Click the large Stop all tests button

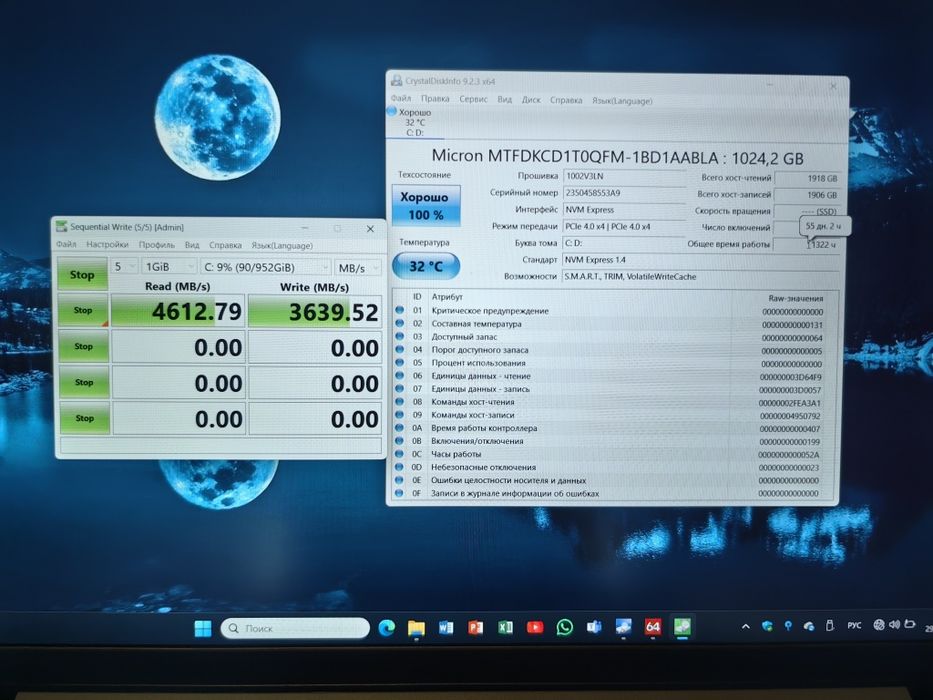(x=82, y=274)
